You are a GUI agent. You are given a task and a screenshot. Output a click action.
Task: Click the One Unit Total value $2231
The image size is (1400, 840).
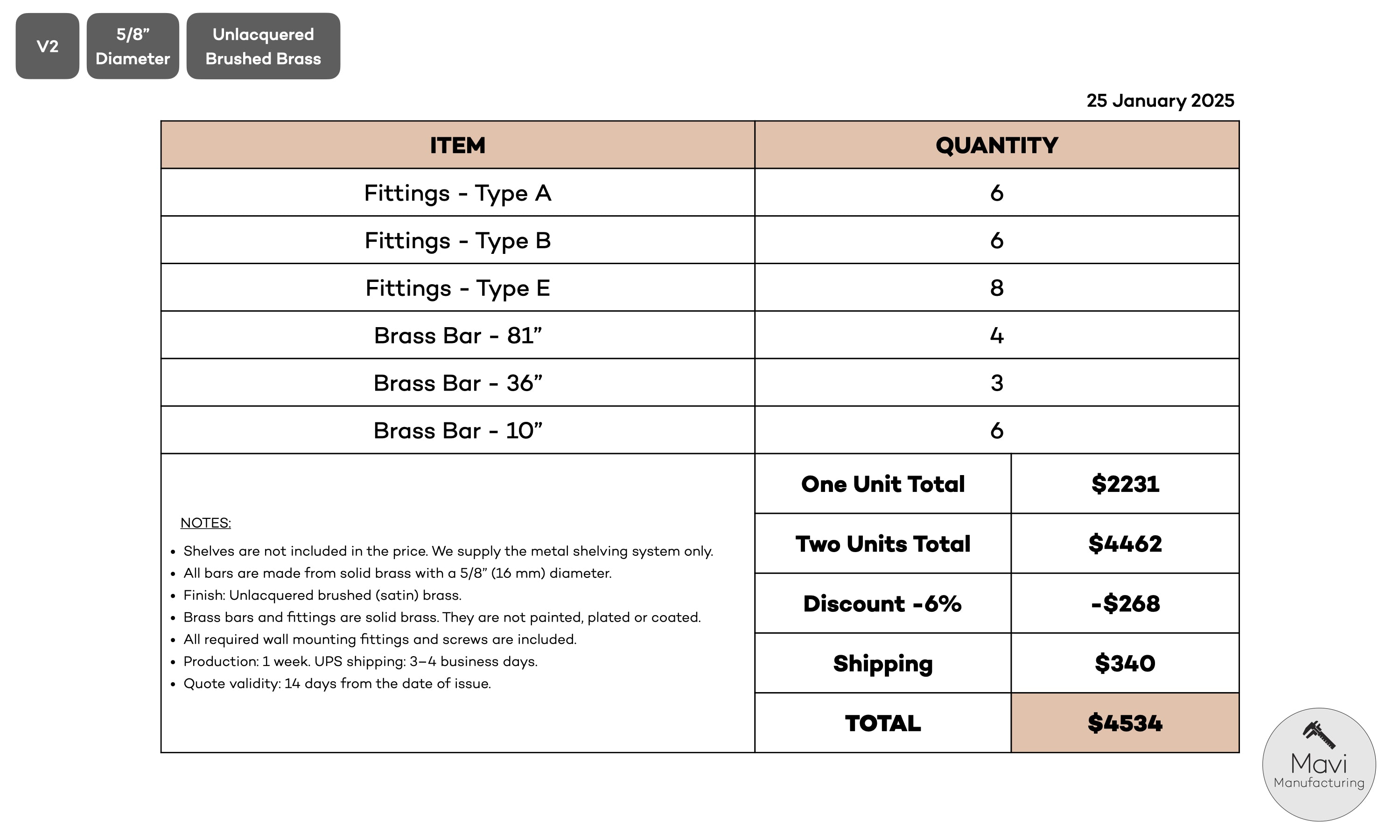[x=1124, y=484]
